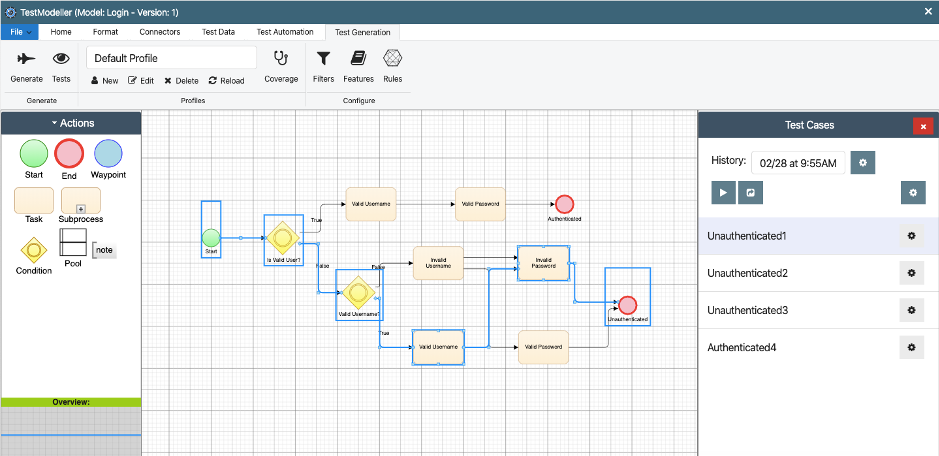The image size is (939, 456).
Task: Reload the profiles
Action: [226, 81]
